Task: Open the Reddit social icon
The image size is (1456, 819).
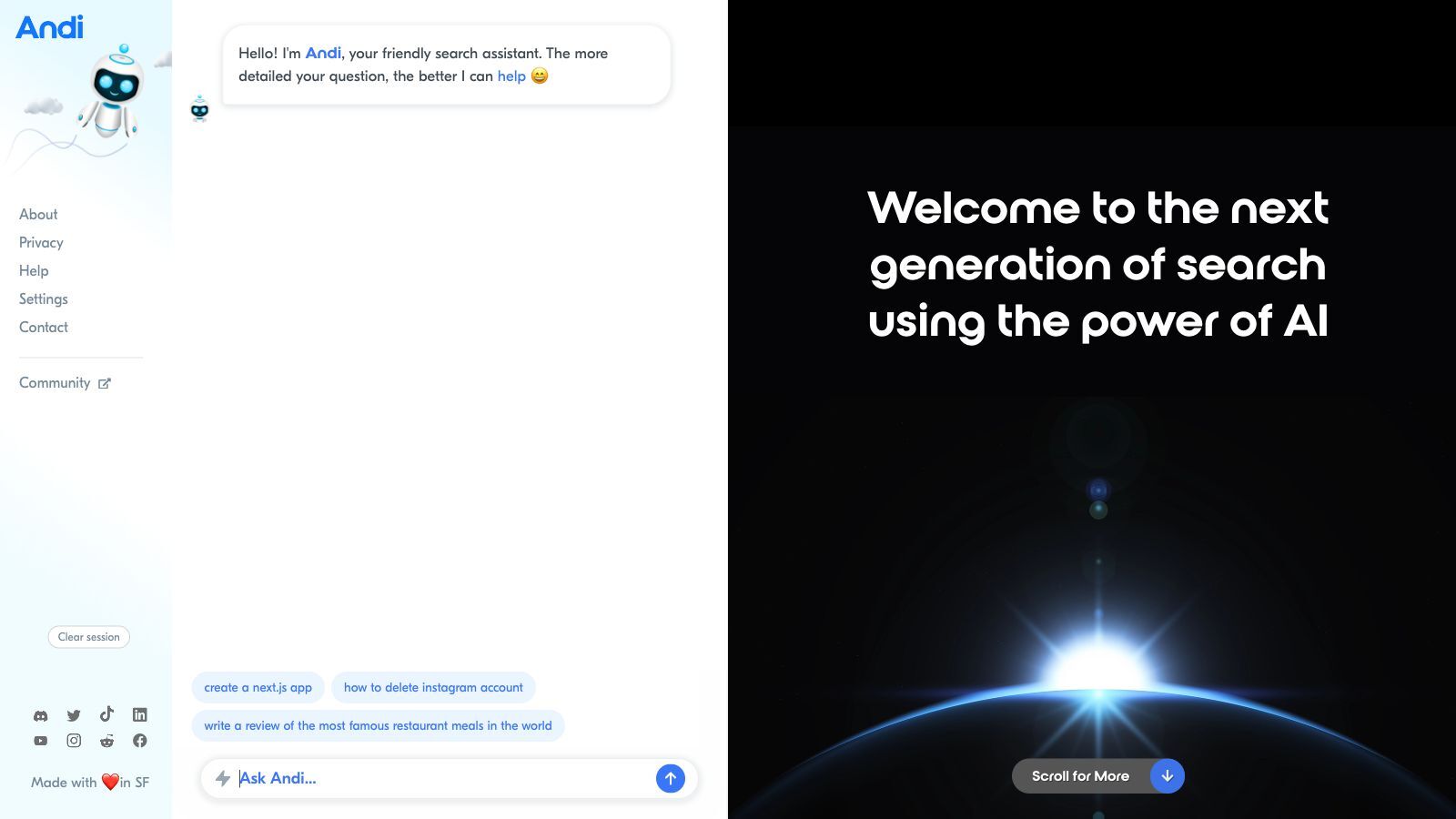Action: (x=106, y=741)
